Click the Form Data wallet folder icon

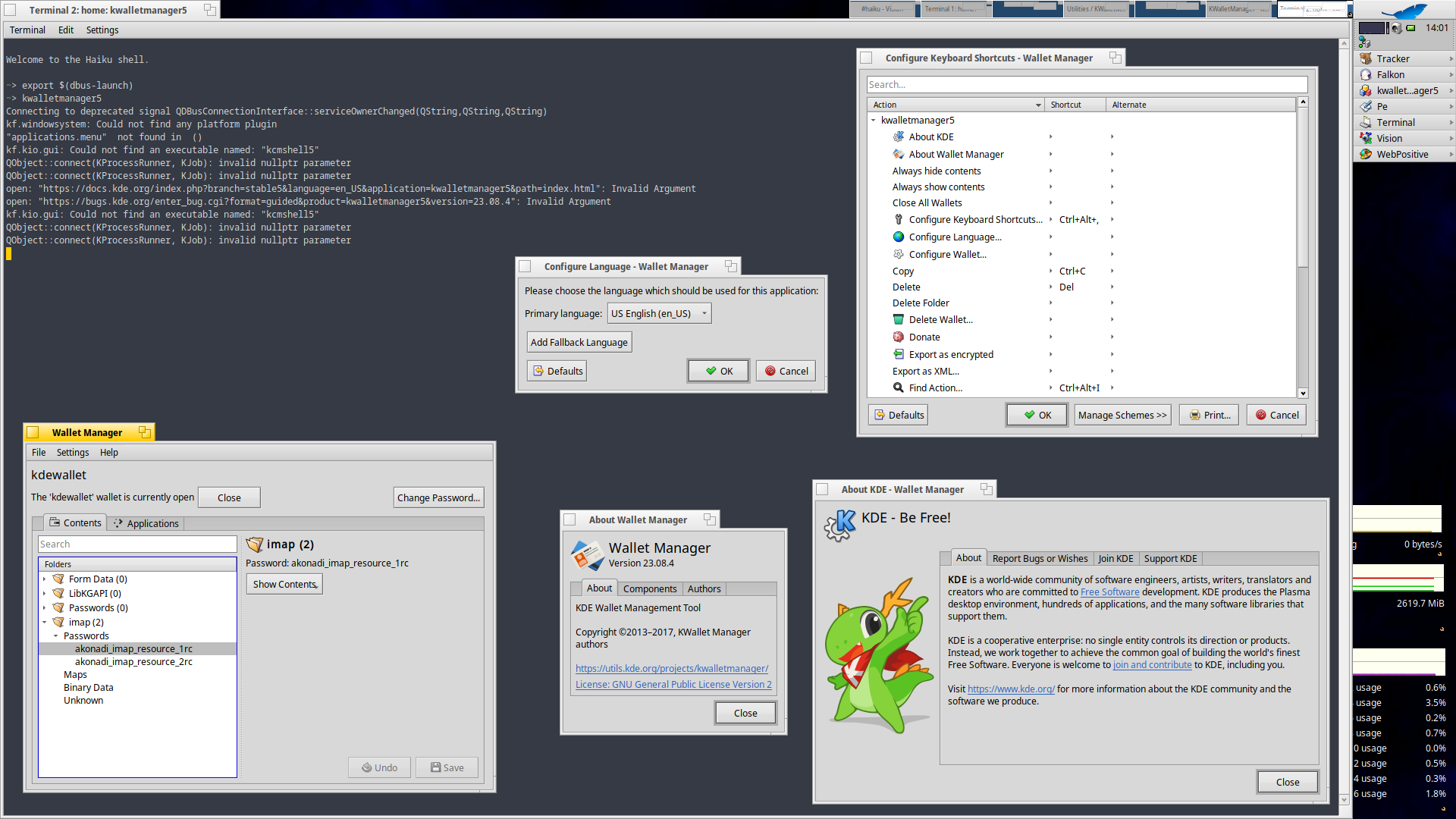click(58, 579)
